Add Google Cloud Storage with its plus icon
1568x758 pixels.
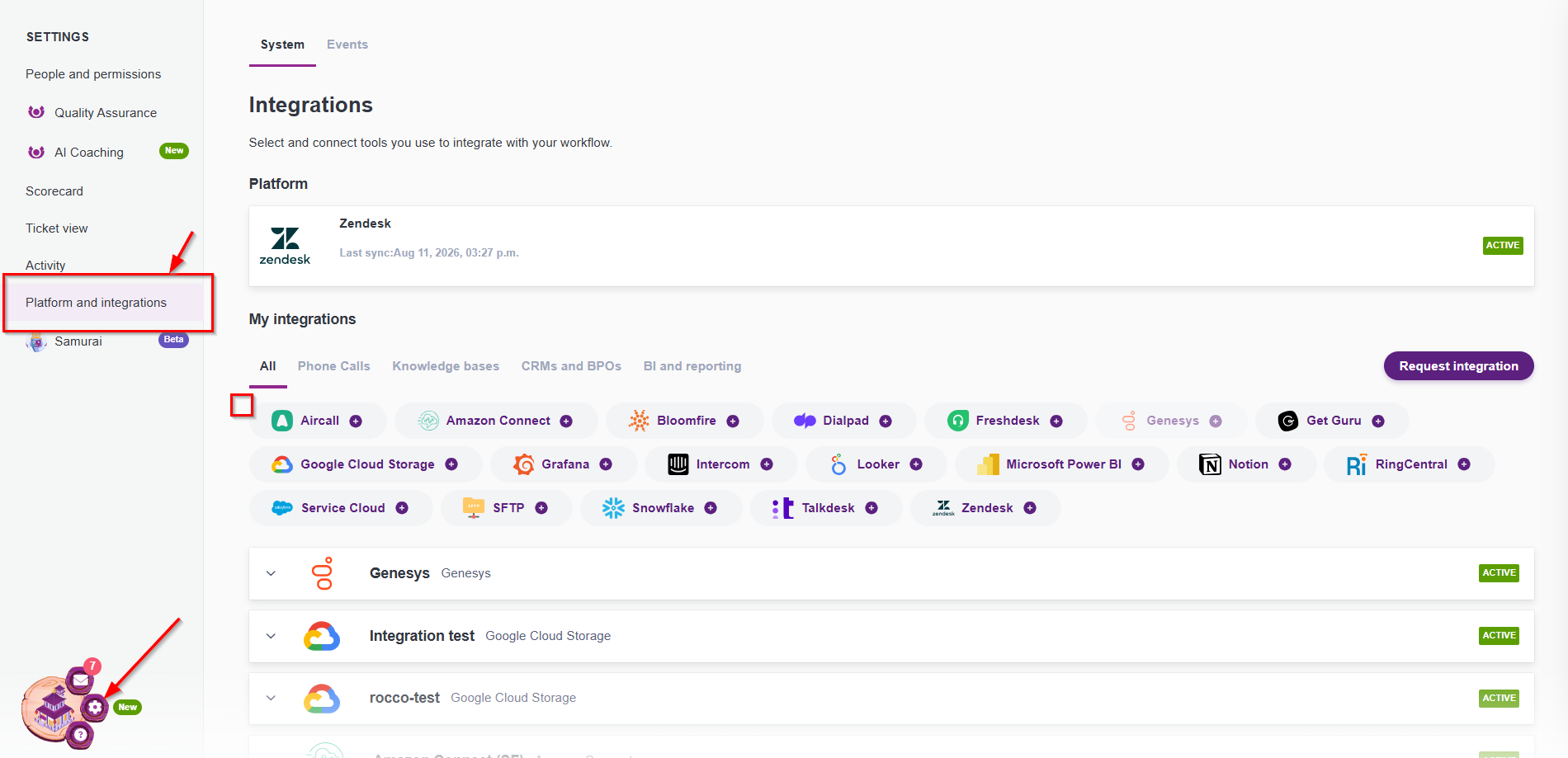point(451,464)
